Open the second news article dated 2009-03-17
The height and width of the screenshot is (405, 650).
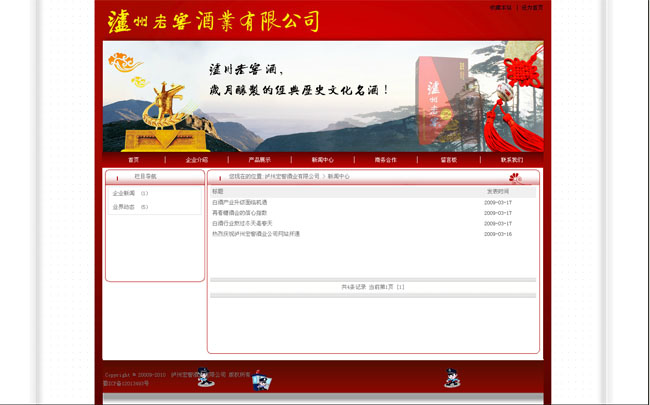[240, 213]
